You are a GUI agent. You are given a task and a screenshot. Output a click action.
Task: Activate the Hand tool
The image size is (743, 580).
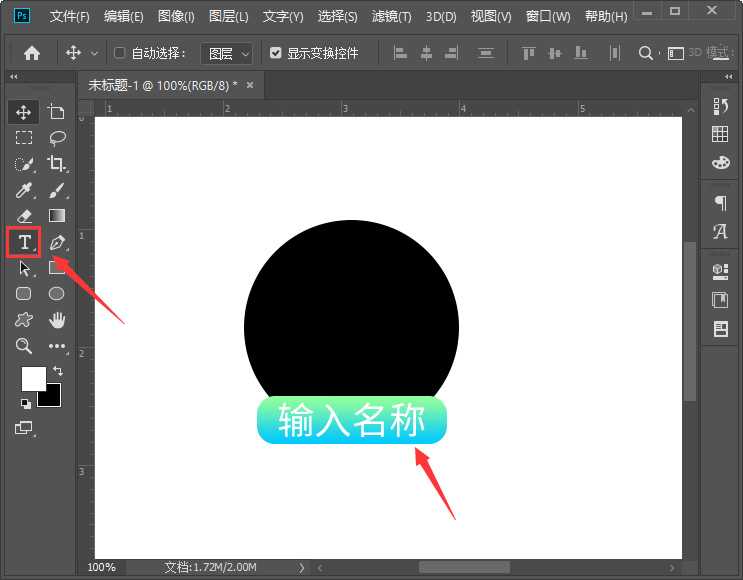coord(57,320)
